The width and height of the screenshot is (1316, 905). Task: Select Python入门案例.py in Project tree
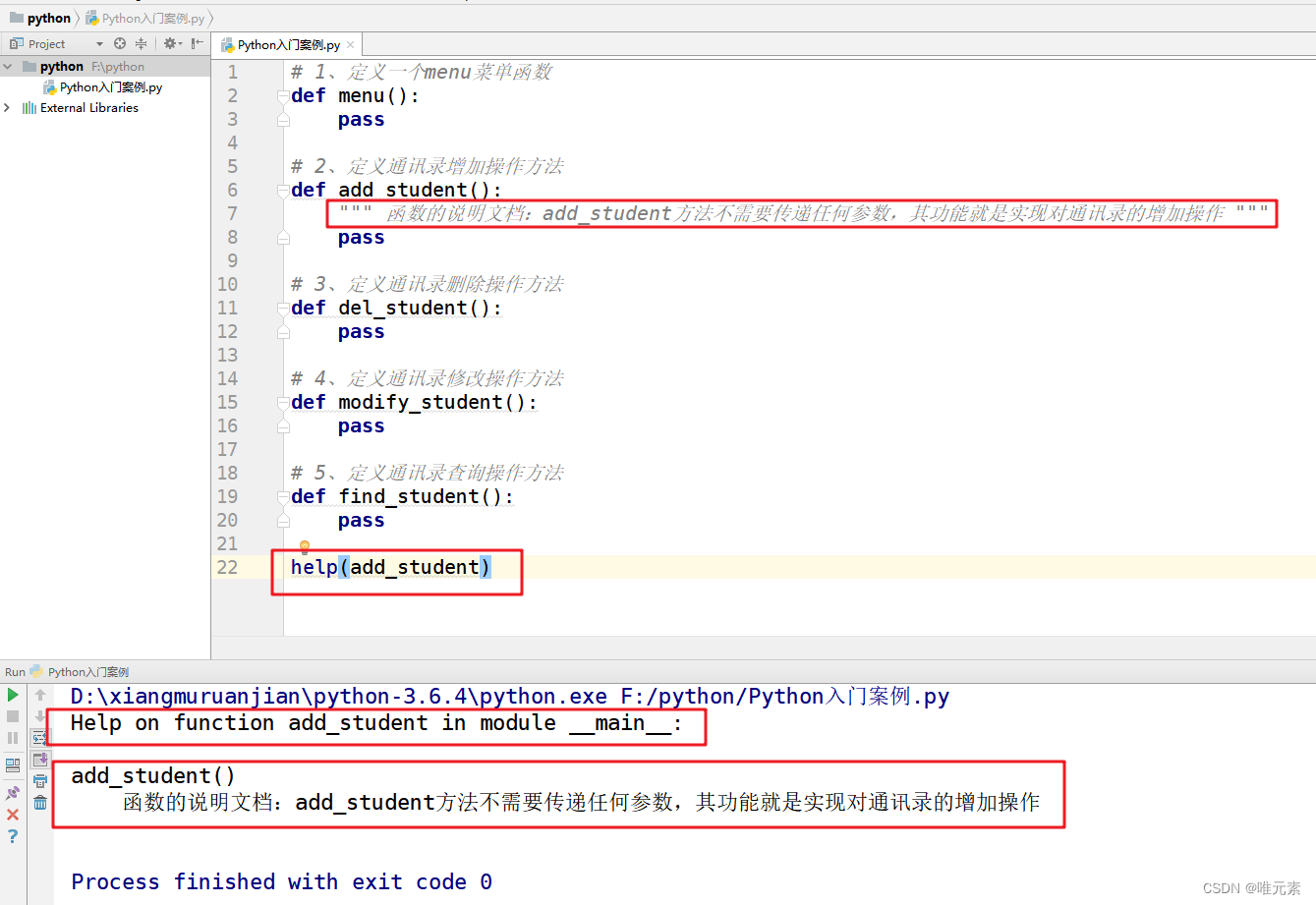click(103, 87)
